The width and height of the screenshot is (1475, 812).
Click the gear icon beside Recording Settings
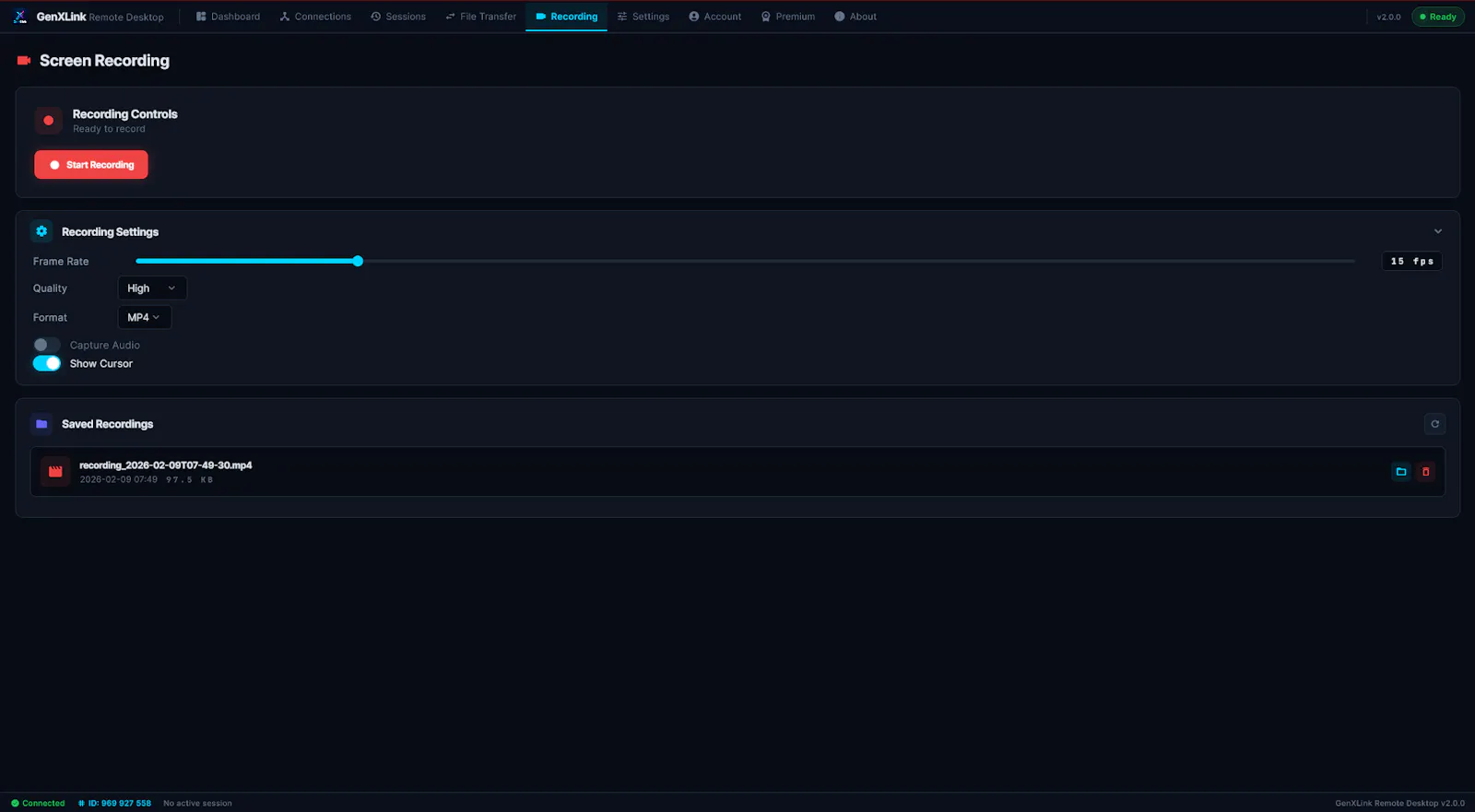(41, 231)
